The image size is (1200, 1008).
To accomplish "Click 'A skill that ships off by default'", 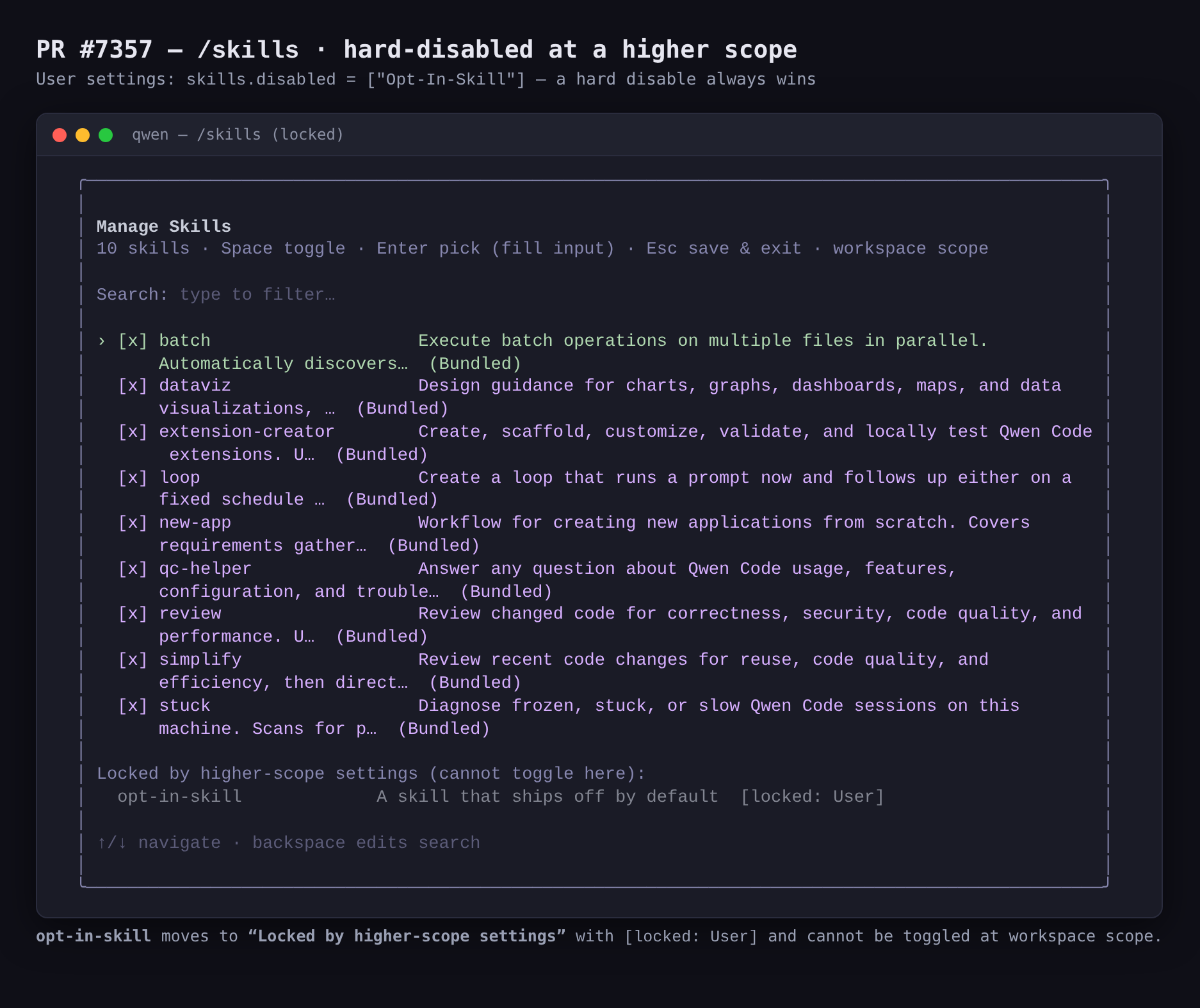I will click(x=547, y=797).
